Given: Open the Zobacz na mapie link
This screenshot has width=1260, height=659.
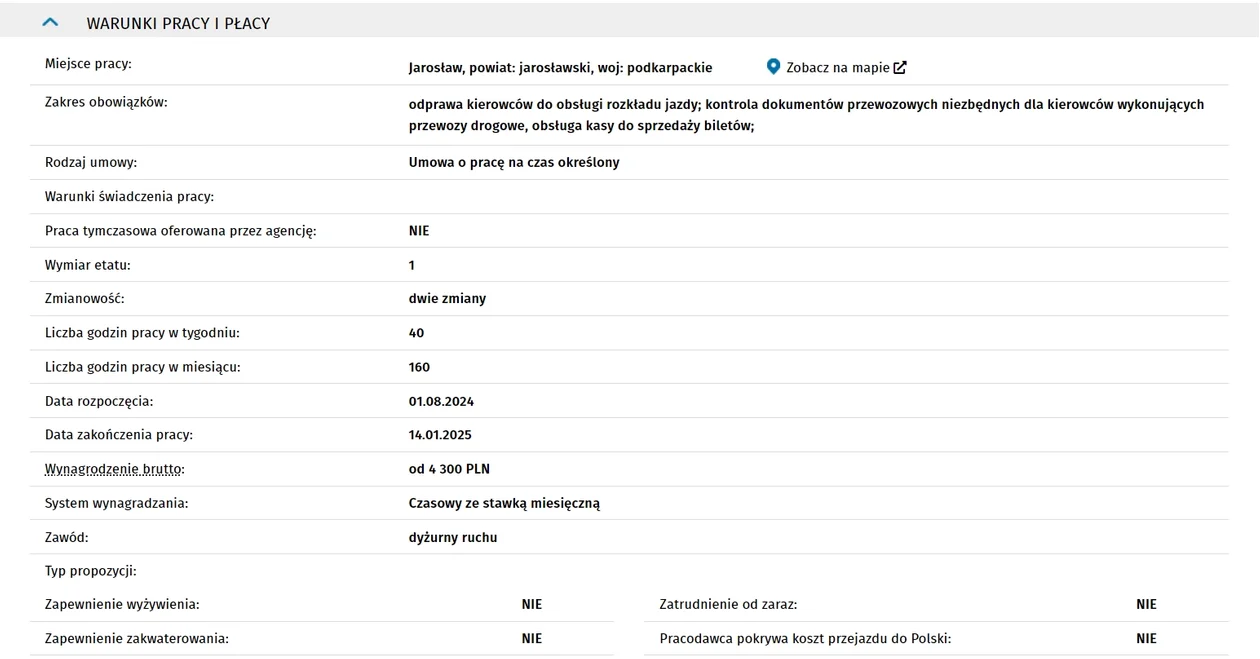Looking at the screenshot, I should coord(837,68).
